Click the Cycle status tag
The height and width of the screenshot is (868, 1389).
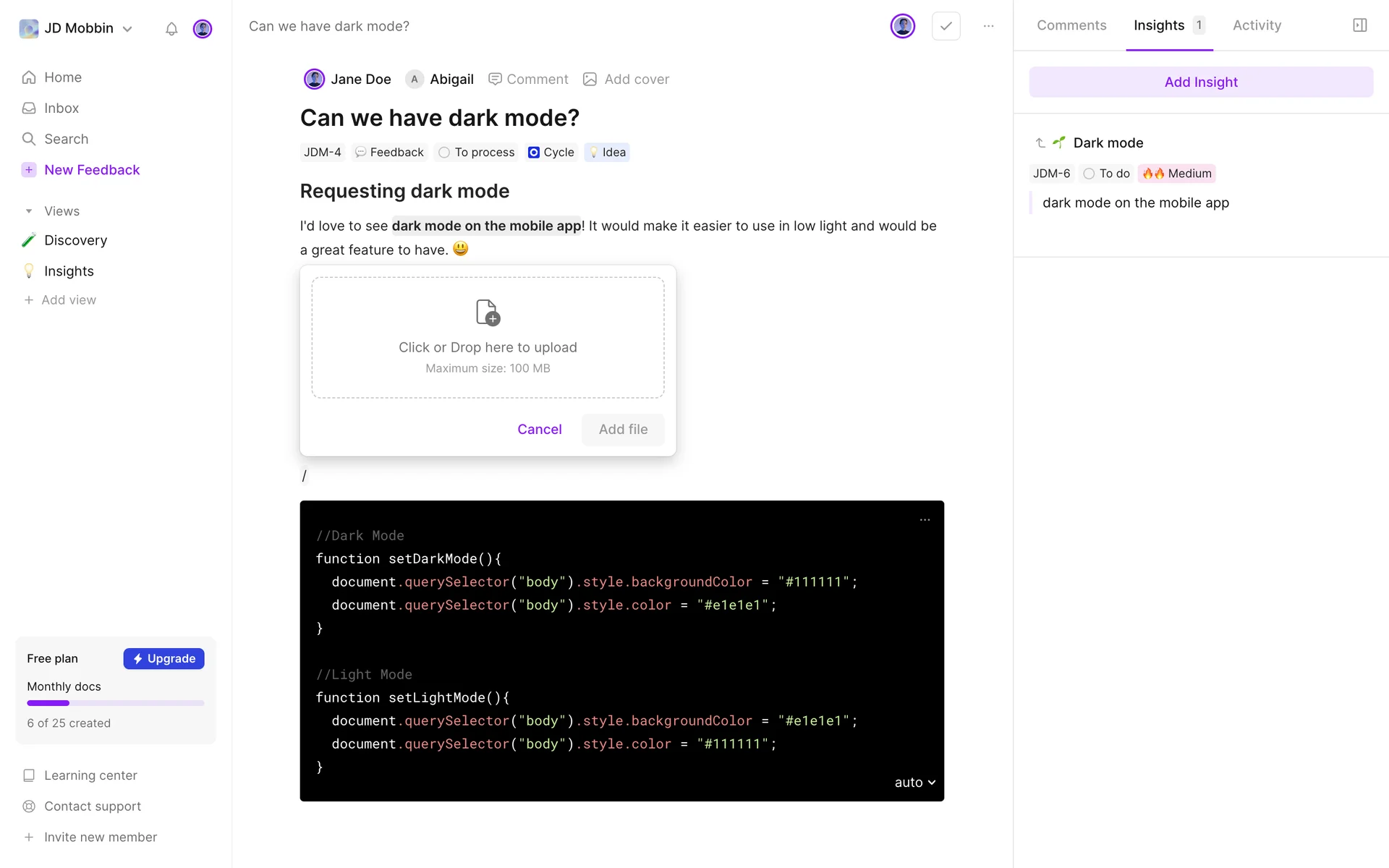551,153
